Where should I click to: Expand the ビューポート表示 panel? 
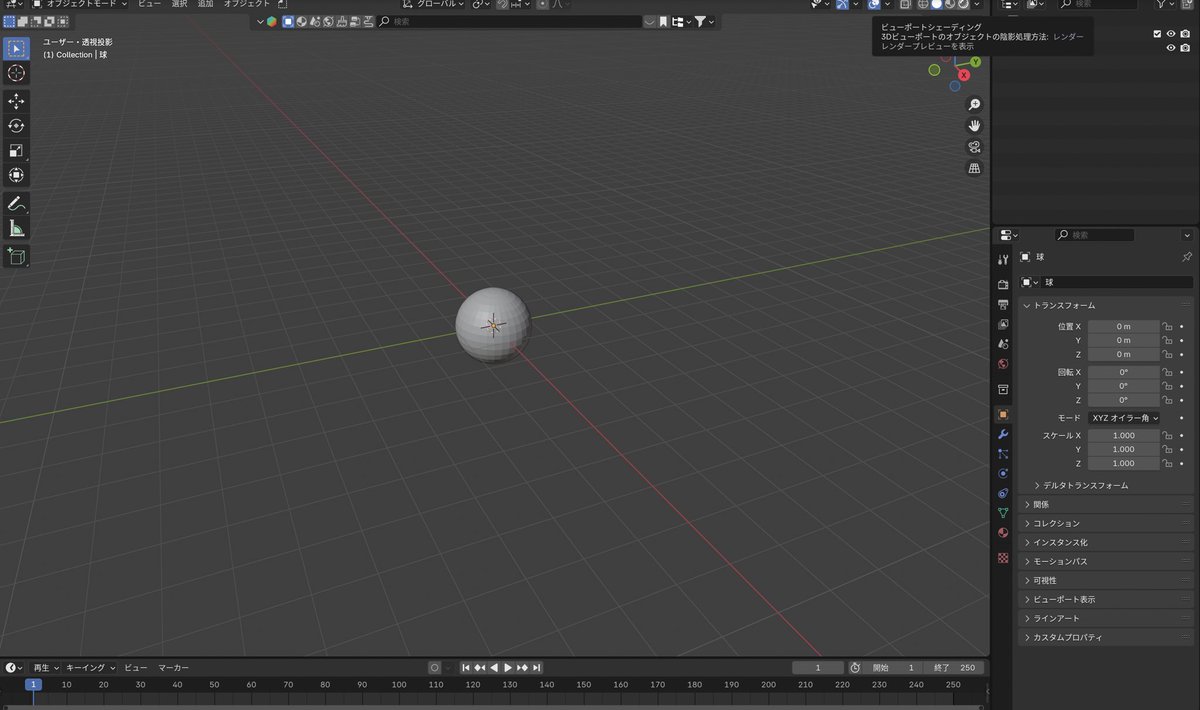click(x=1105, y=599)
